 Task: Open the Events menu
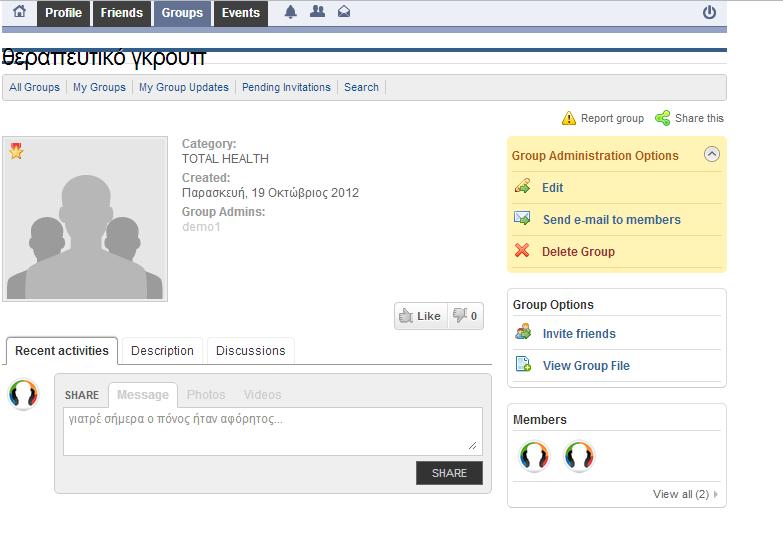[241, 13]
